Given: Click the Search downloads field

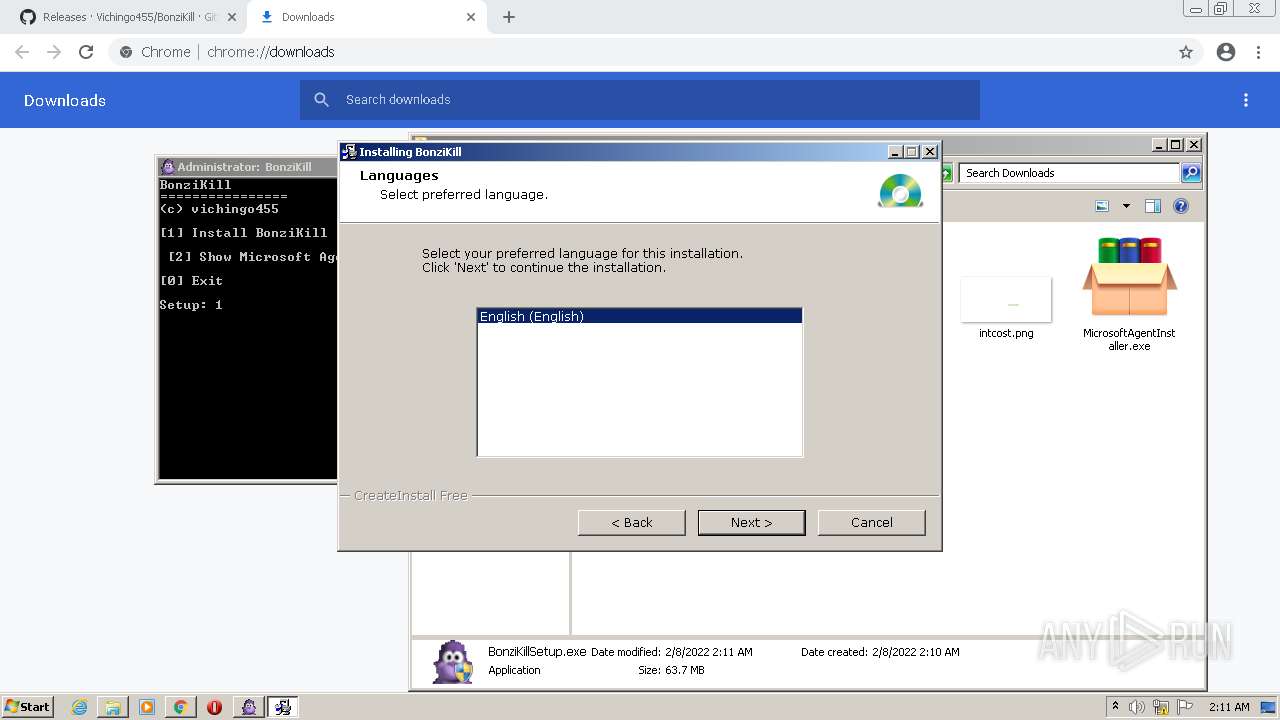Looking at the screenshot, I should [x=640, y=100].
